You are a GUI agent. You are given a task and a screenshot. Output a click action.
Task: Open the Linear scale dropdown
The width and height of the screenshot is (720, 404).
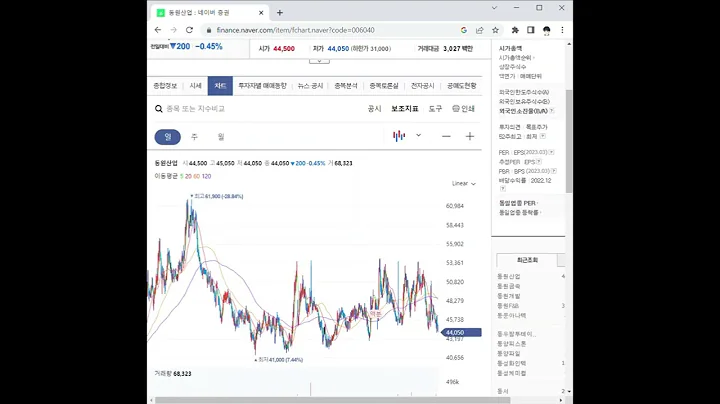click(x=464, y=184)
